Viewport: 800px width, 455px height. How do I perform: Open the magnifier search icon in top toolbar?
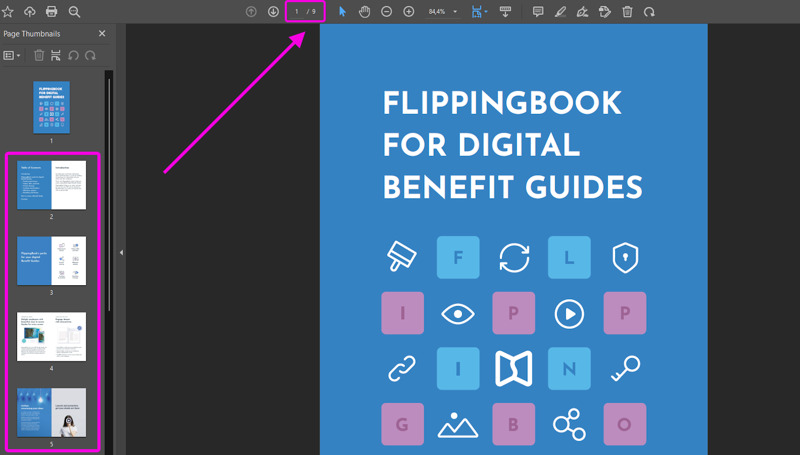click(x=74, y=12)
